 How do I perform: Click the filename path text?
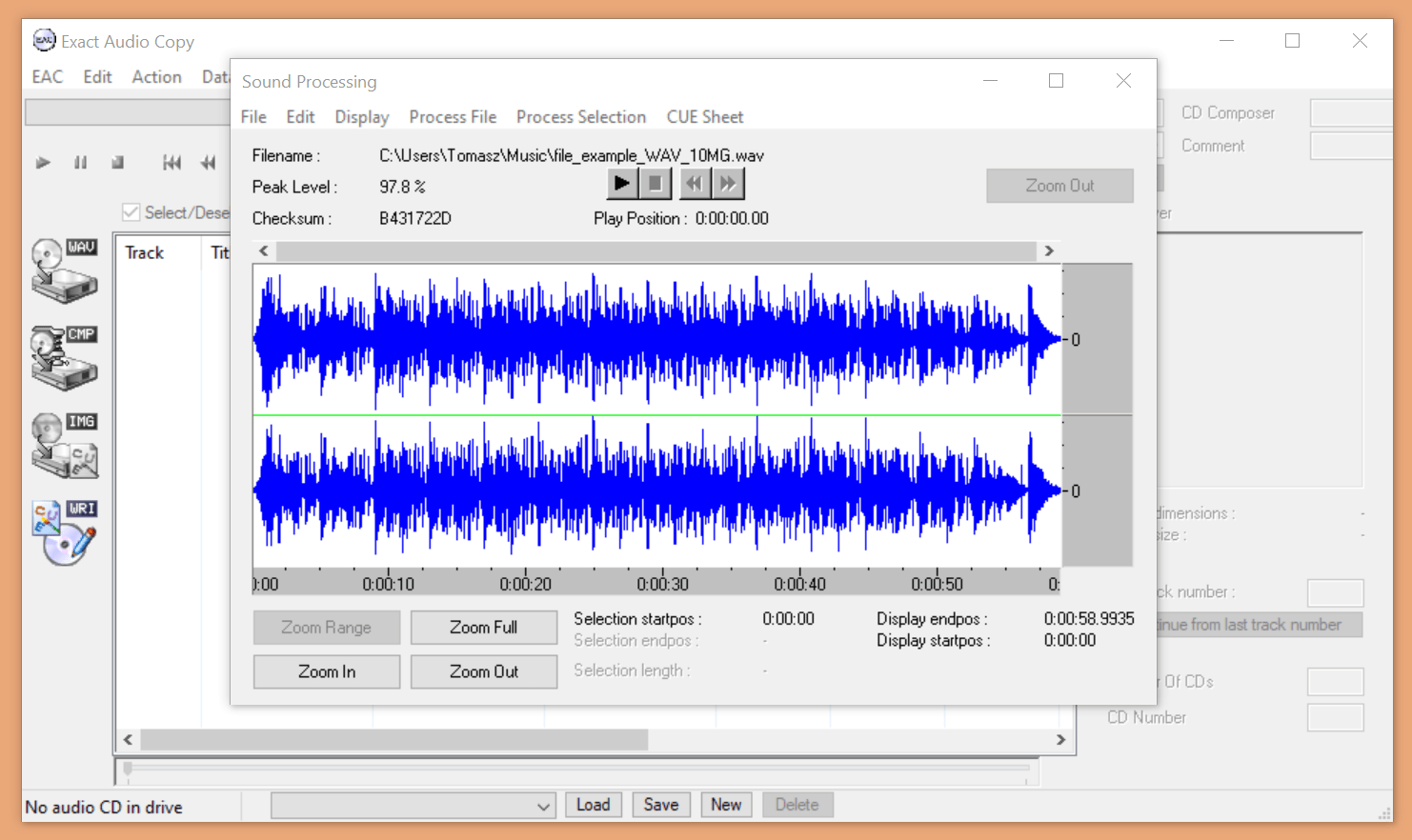[572, 155]
